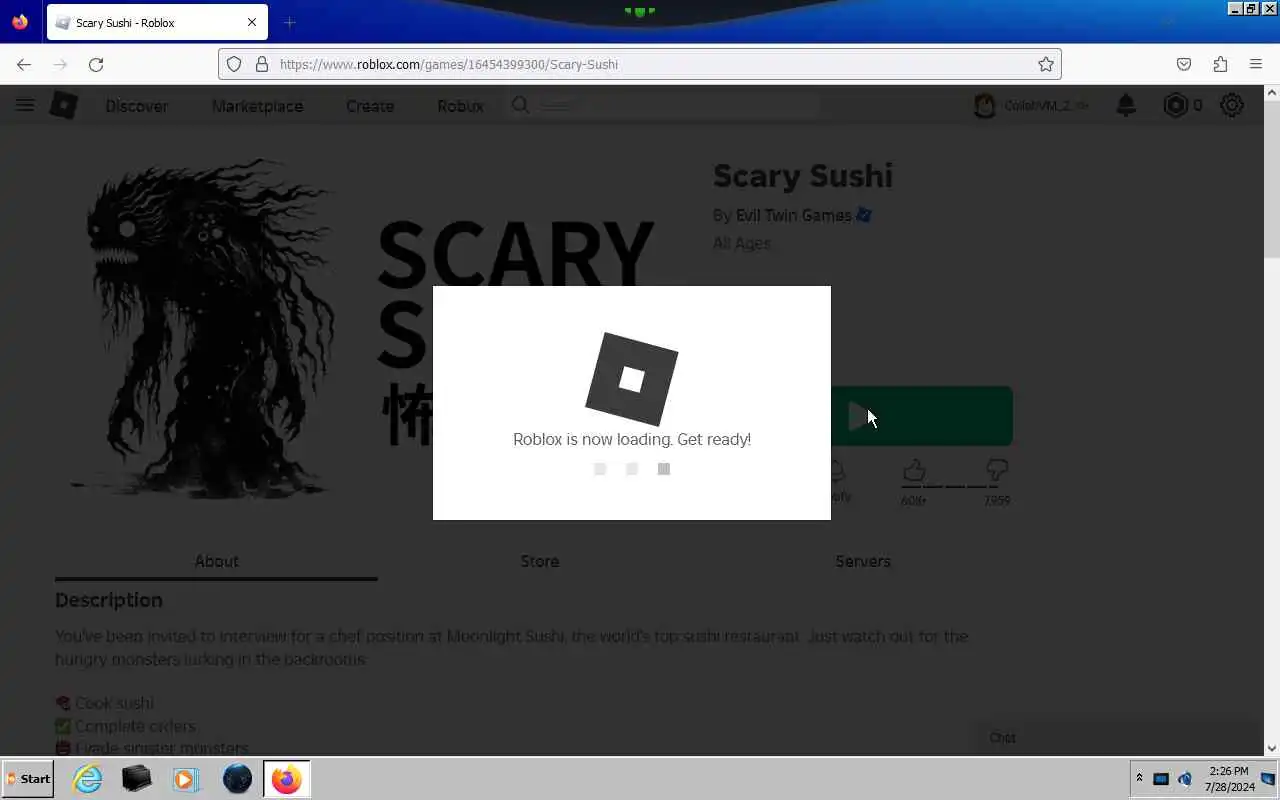Open the Create menu item

pyautogui.click(x=370, y=106)
